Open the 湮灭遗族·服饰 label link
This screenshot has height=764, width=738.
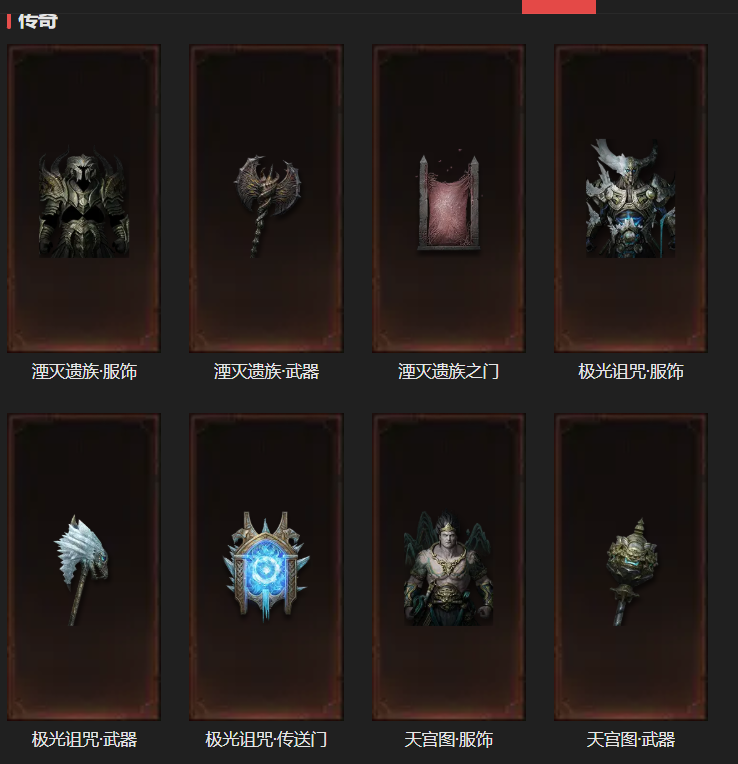point(84,372)
